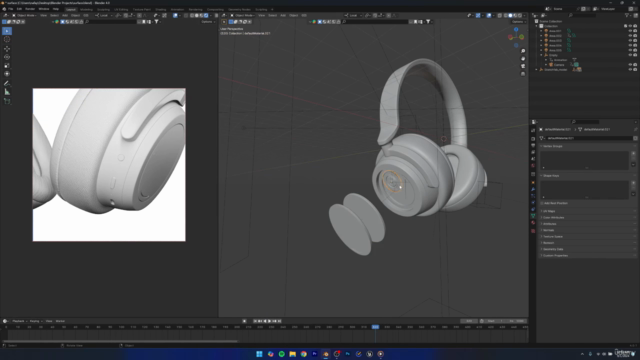
Task: Open Premiere Pro from the taskbar
Action: pos(314,354)
